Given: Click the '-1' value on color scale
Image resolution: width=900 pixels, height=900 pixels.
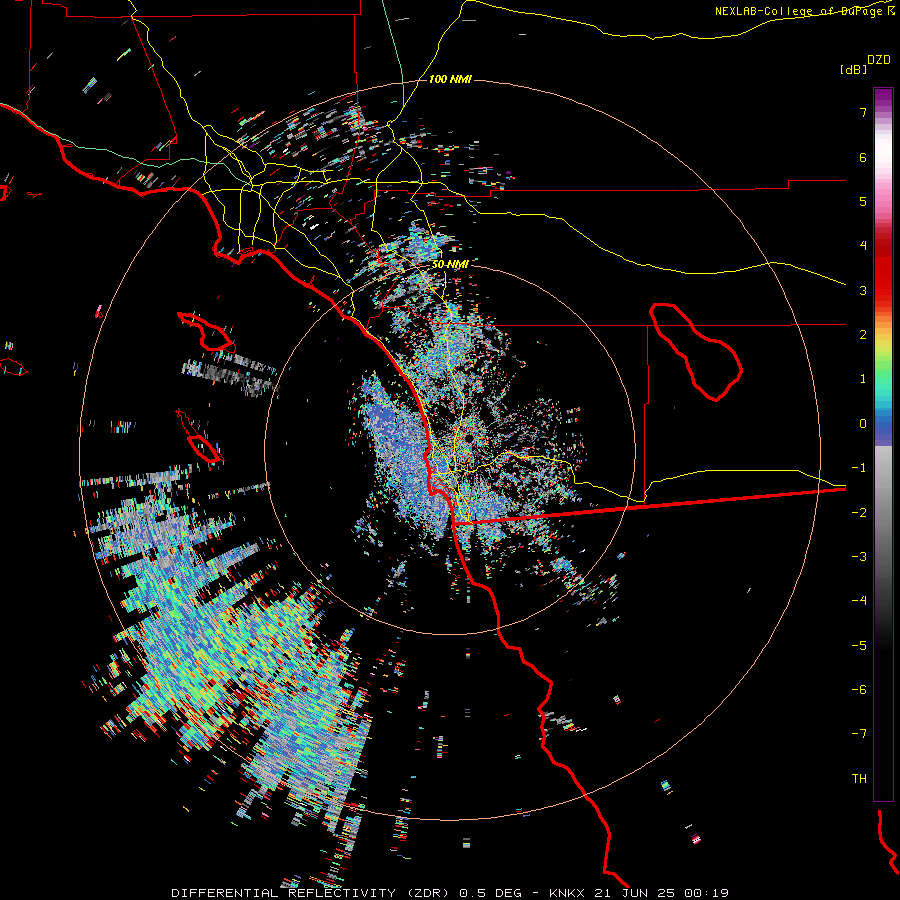Looking at the screenshot, I should [859, 468].
